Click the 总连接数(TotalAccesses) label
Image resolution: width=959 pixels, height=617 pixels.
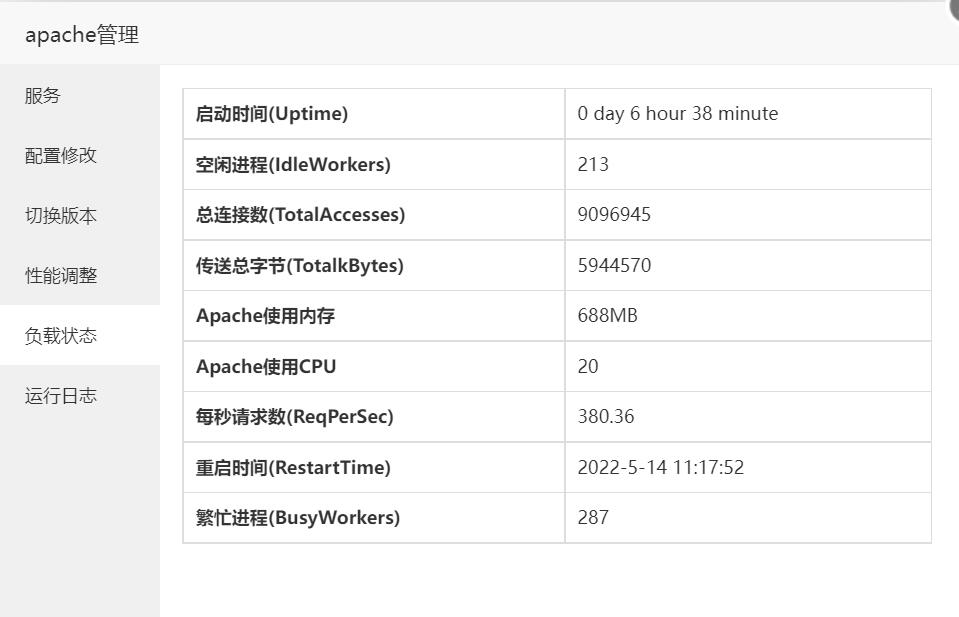click(300, 215)
